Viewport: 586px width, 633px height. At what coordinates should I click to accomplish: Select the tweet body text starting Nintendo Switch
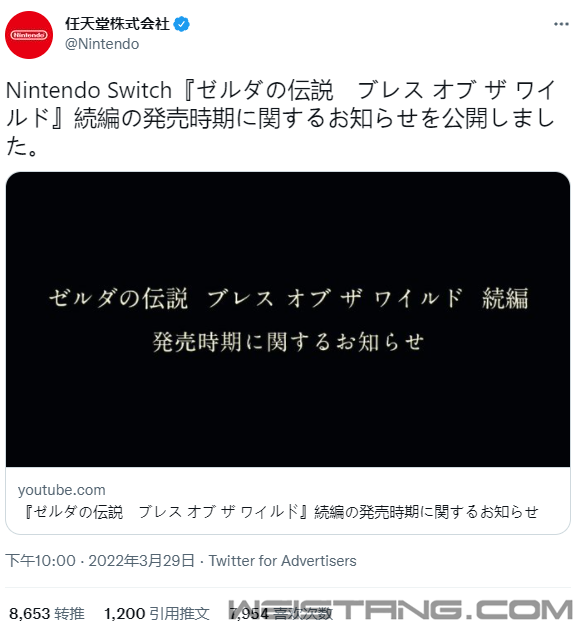pos(280,117)
